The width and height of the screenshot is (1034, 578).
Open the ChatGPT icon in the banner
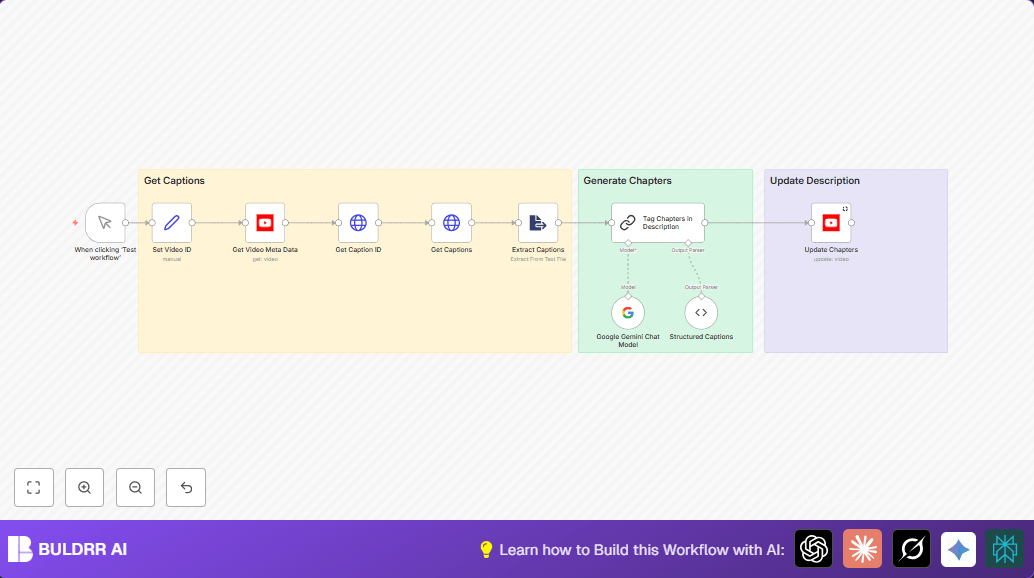814,548
